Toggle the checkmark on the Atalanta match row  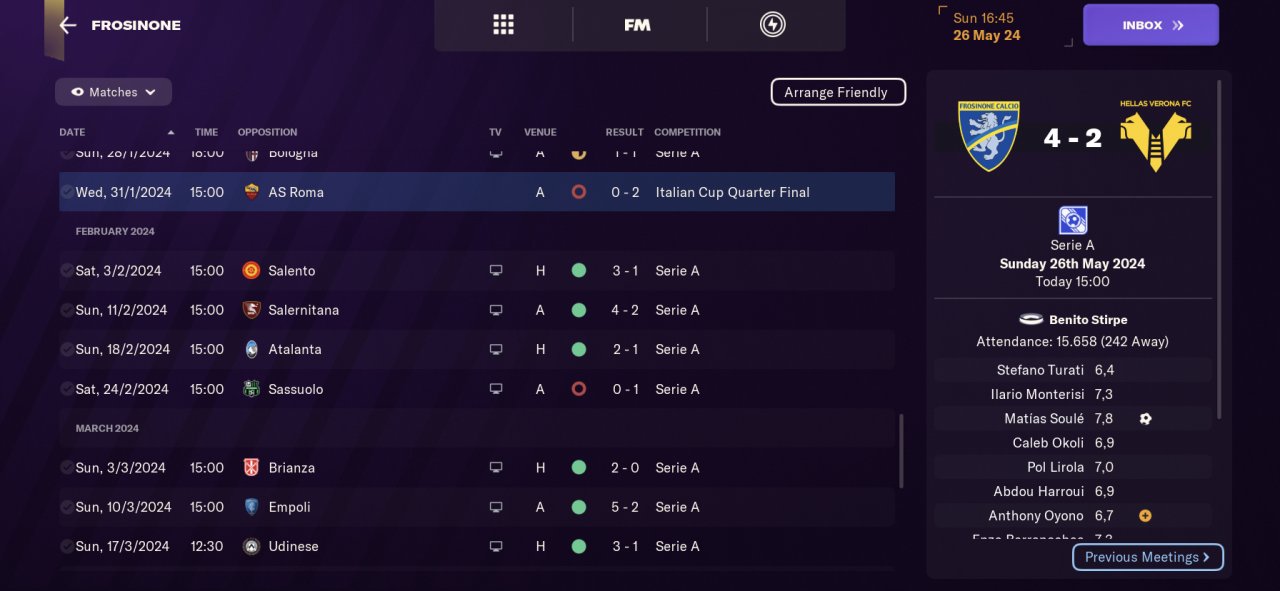(x=67, y=349)
